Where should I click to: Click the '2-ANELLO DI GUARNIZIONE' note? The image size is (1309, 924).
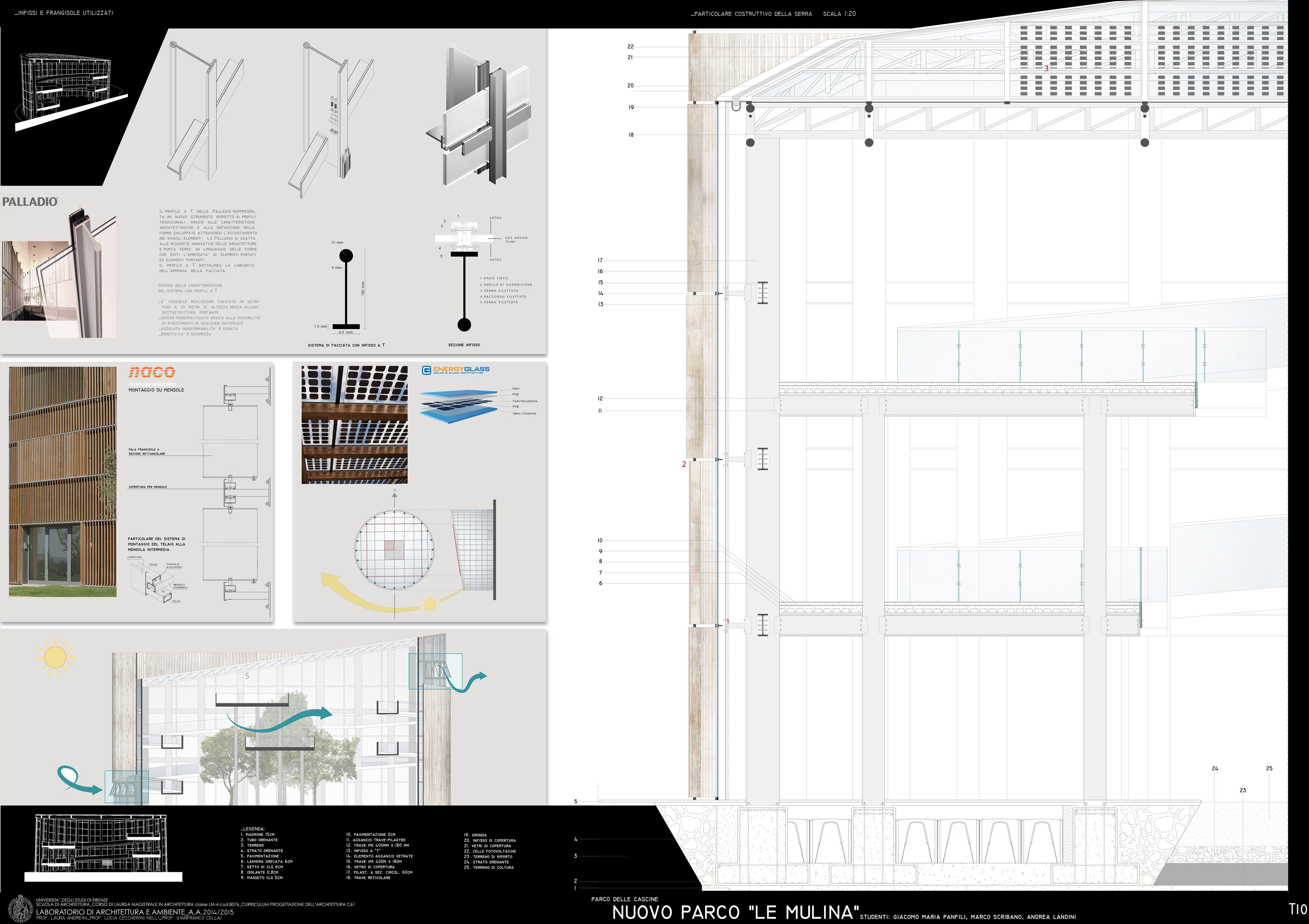(x=506, y=284)
